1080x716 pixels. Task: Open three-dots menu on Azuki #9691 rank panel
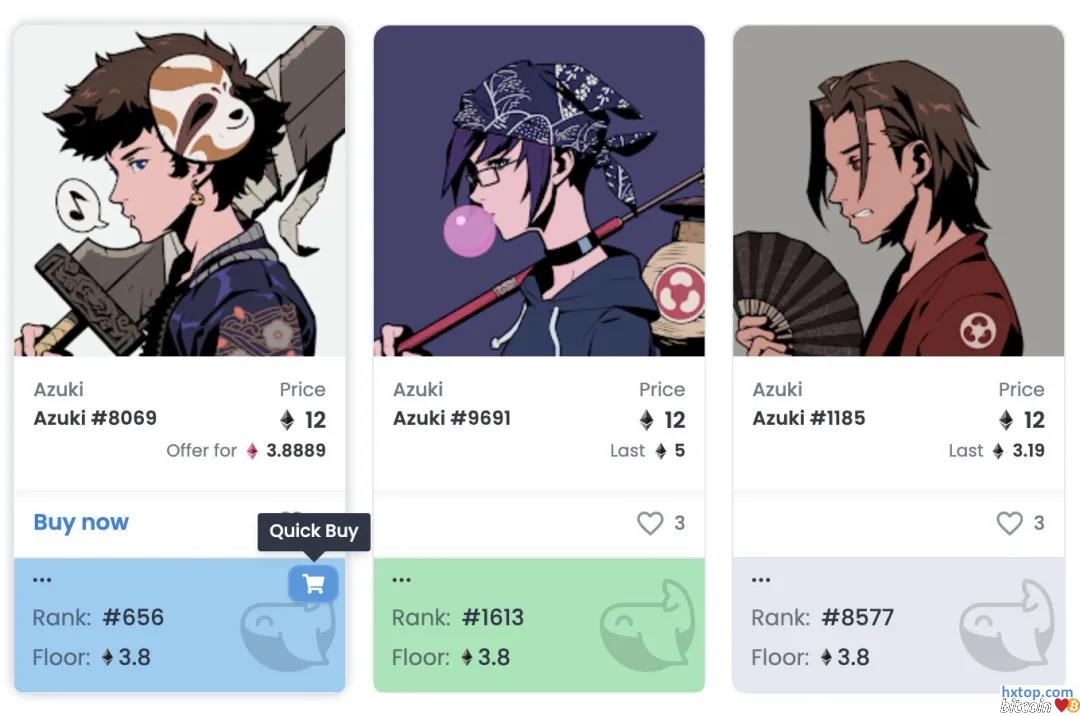pos(402,580)
